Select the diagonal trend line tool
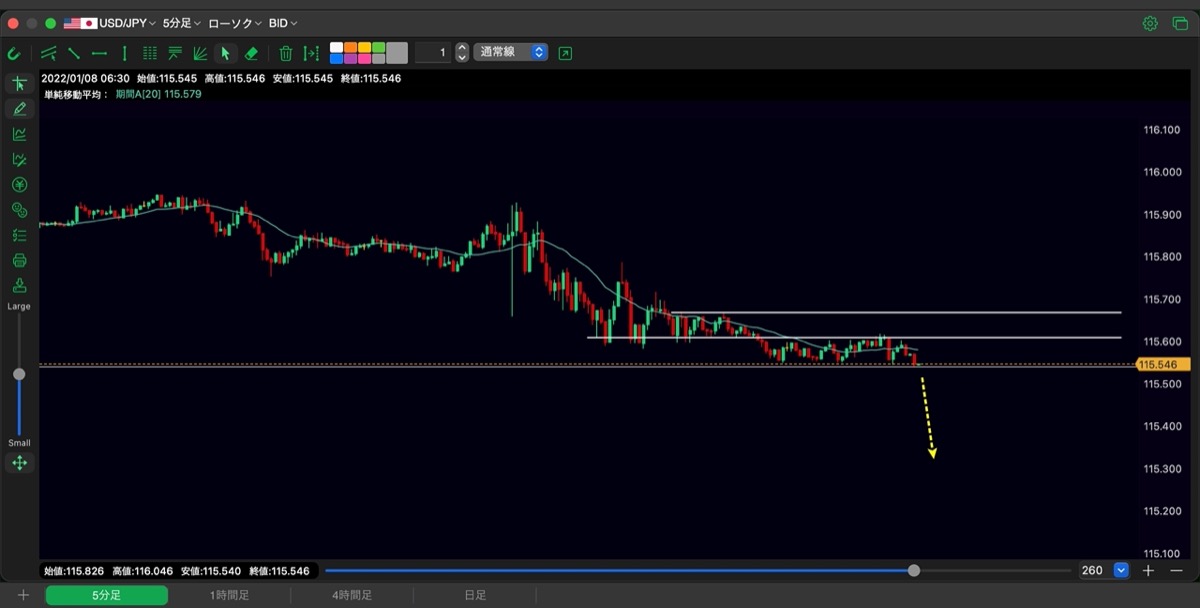This screenshot has width=1200, height=608. tap(74, 53)
